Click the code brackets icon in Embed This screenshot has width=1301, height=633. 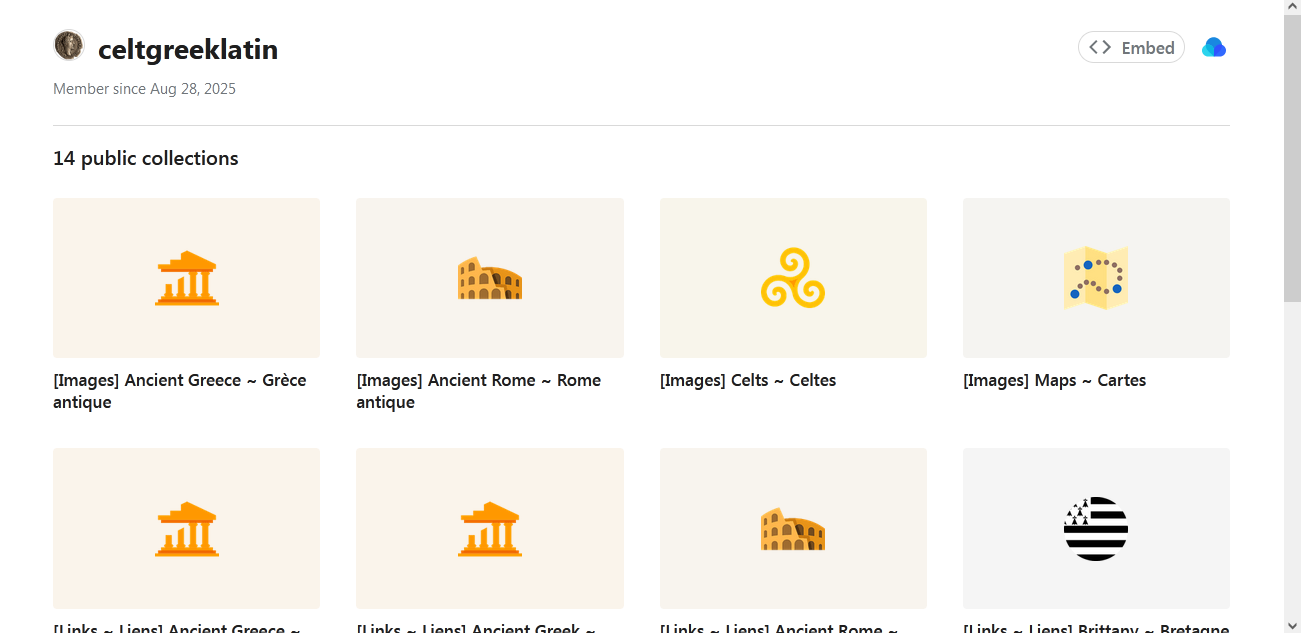pyautogui.click(x=1100, y=47)
